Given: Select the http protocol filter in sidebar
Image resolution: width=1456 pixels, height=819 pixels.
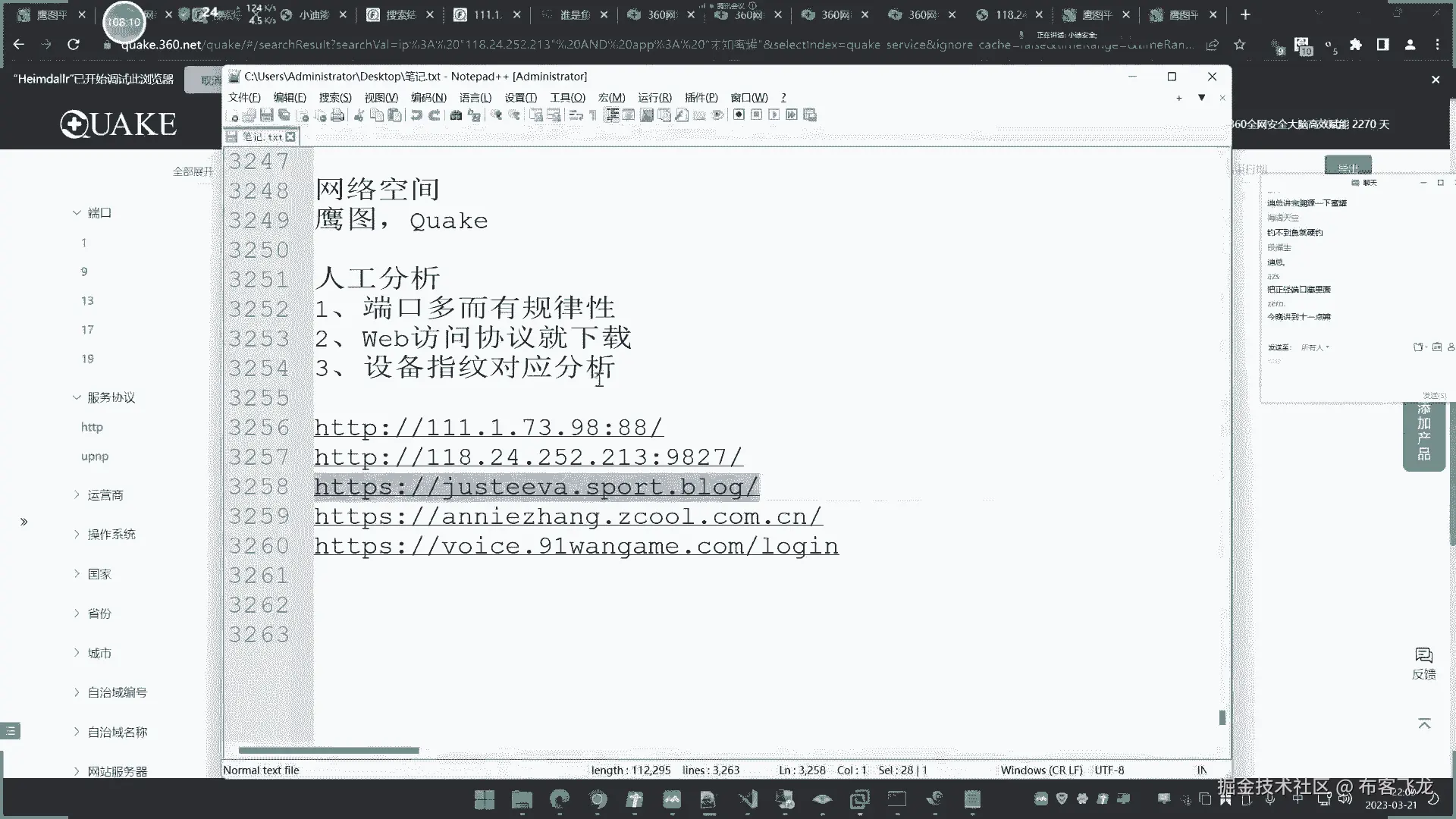Looking at the screenshot, I should coord(92,428).
